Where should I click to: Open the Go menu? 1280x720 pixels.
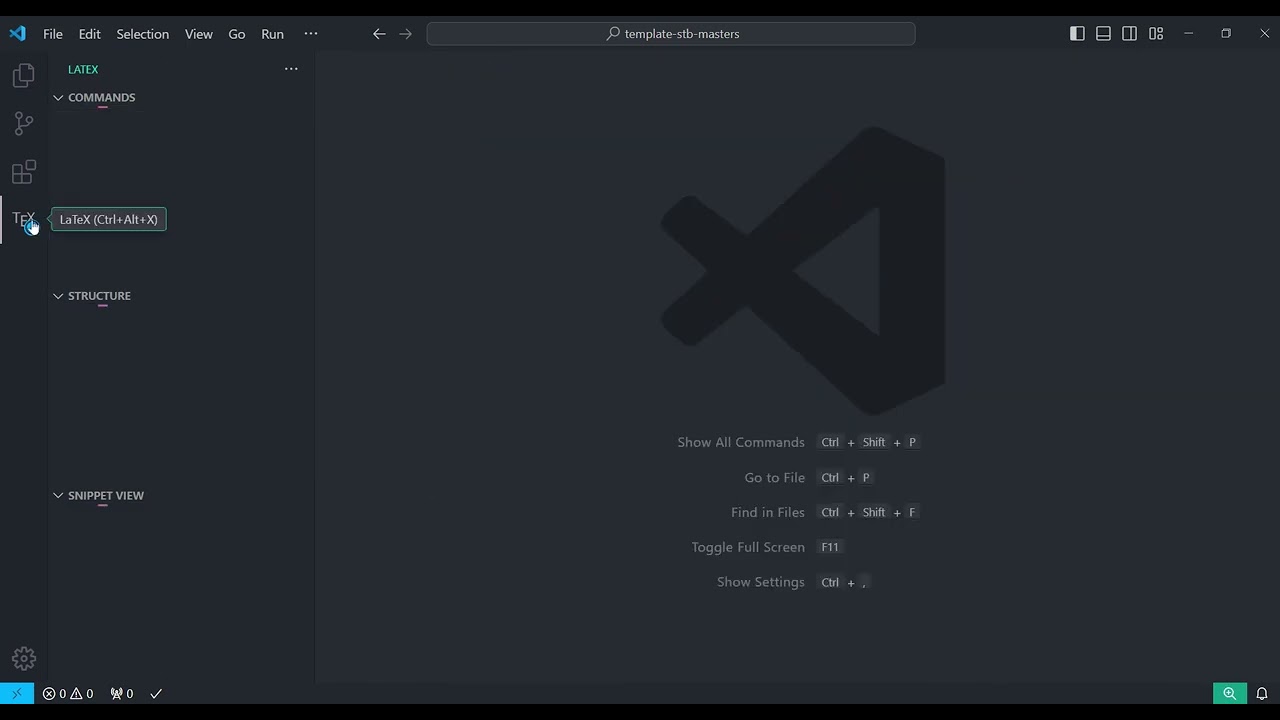(237, 34)
